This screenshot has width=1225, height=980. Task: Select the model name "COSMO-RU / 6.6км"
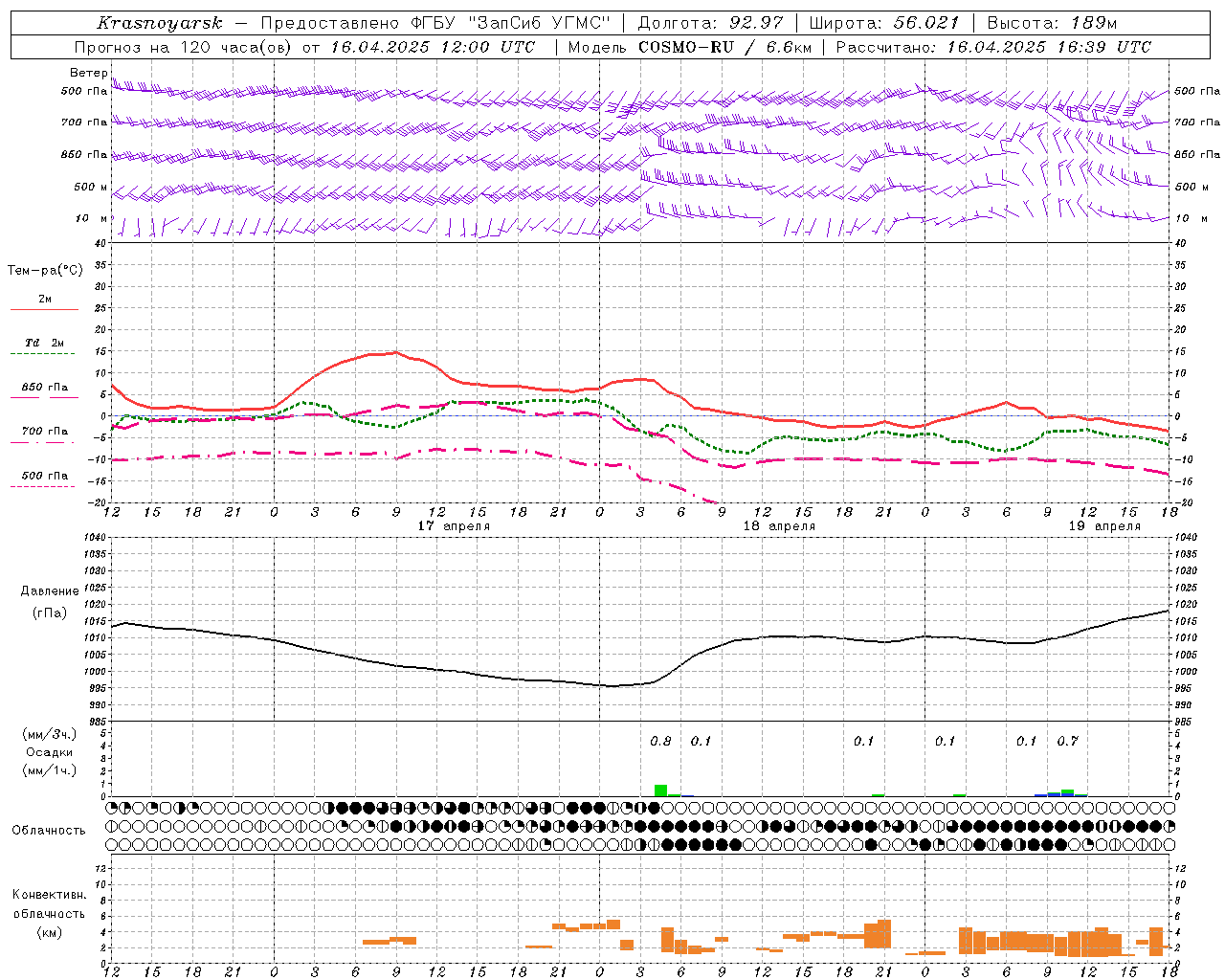point(724,47)
